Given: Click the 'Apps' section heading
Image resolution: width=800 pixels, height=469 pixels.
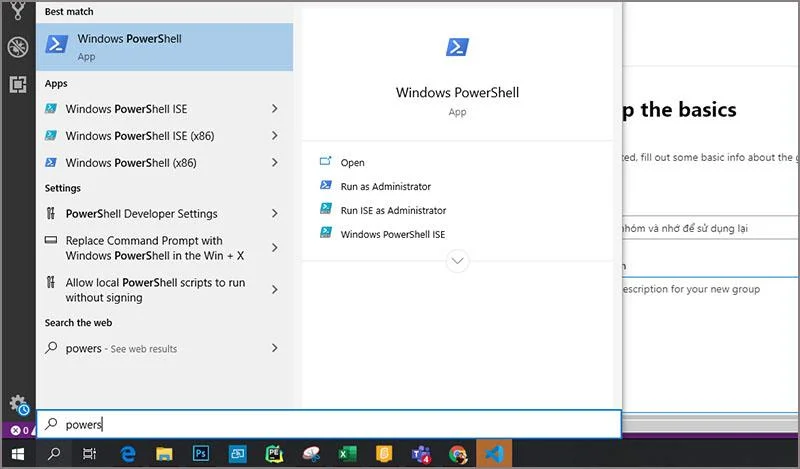Looking at the screenshot, I should point(56,83).
